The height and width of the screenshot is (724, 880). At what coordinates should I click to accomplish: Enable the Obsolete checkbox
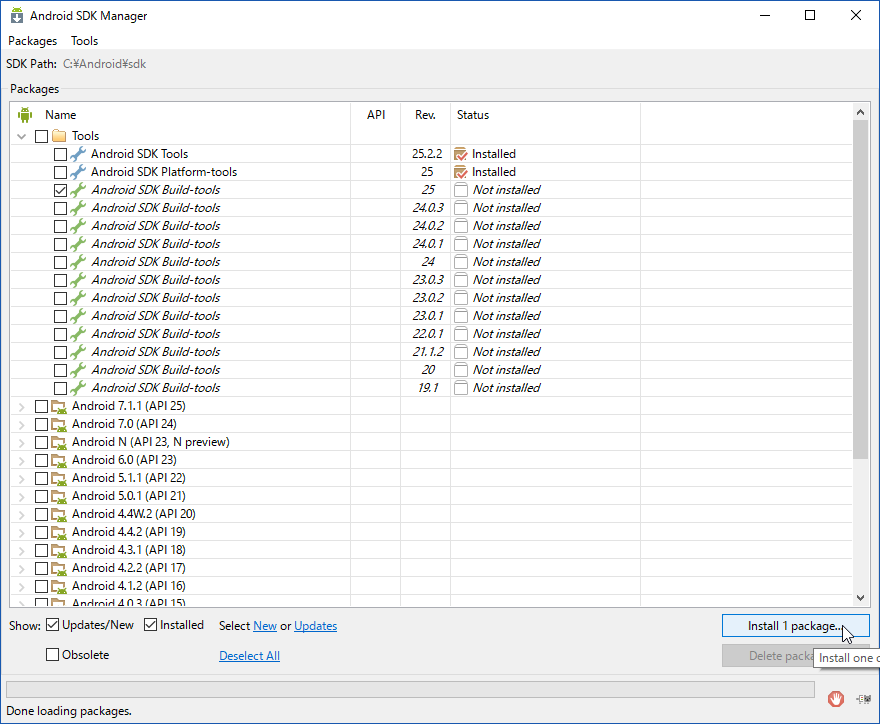point(52,654)
